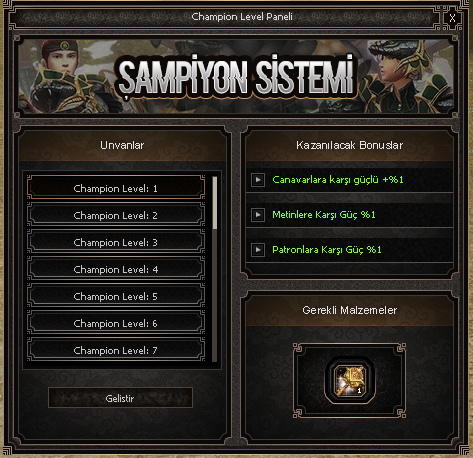Click the Canavarlara karşı güçlü +%1 bonus text

[x=338, y=180]
